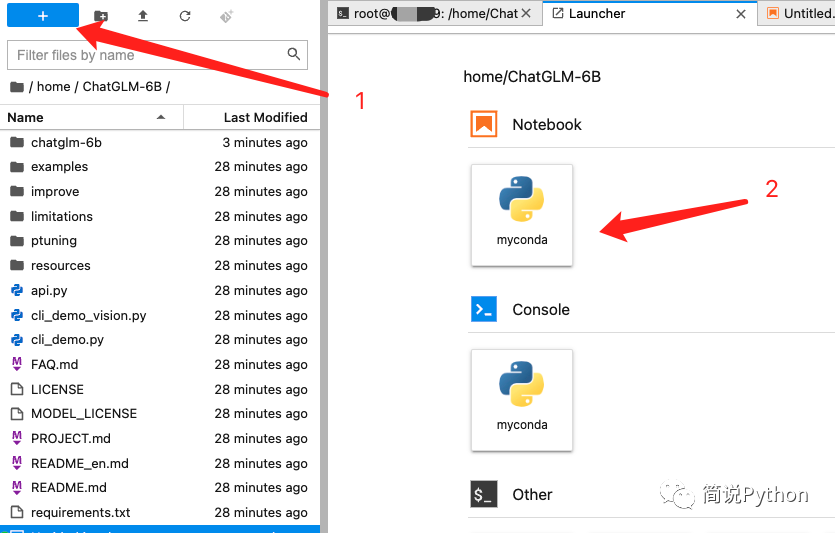Create a new folder via toolbar icon
835x533 pixels.
coord(101,16)
